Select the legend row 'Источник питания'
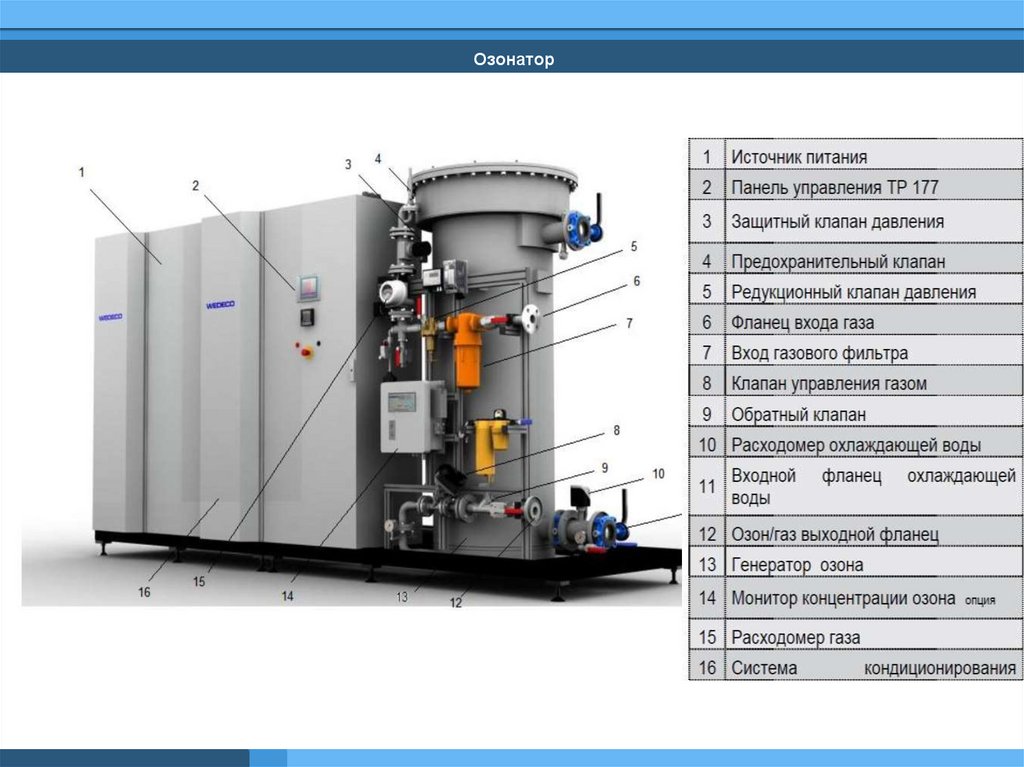The height and width of the screenshot is (767, 1024). 856,155
